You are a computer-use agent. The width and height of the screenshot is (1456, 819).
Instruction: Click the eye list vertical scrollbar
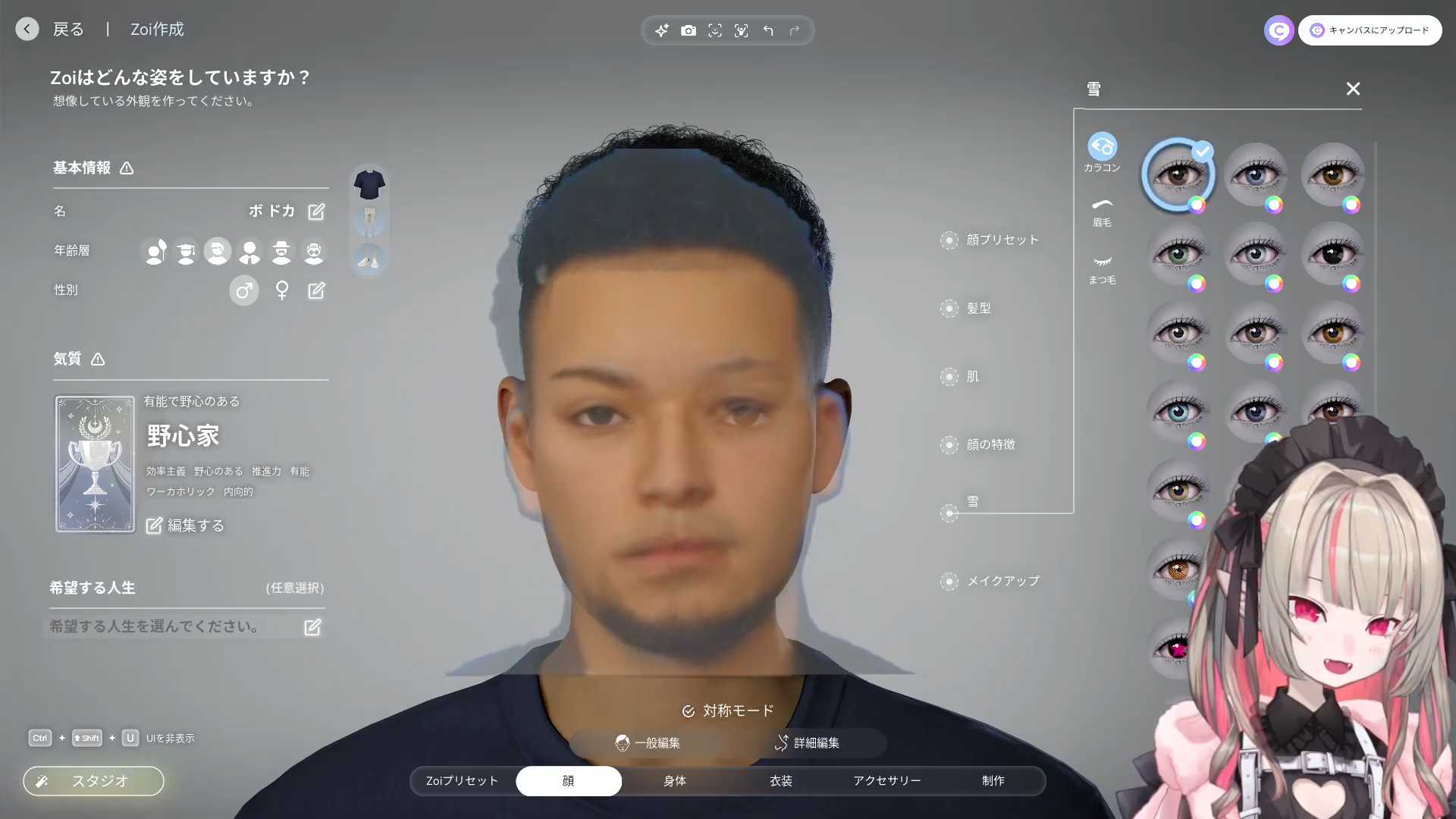tap(1375, 281)
